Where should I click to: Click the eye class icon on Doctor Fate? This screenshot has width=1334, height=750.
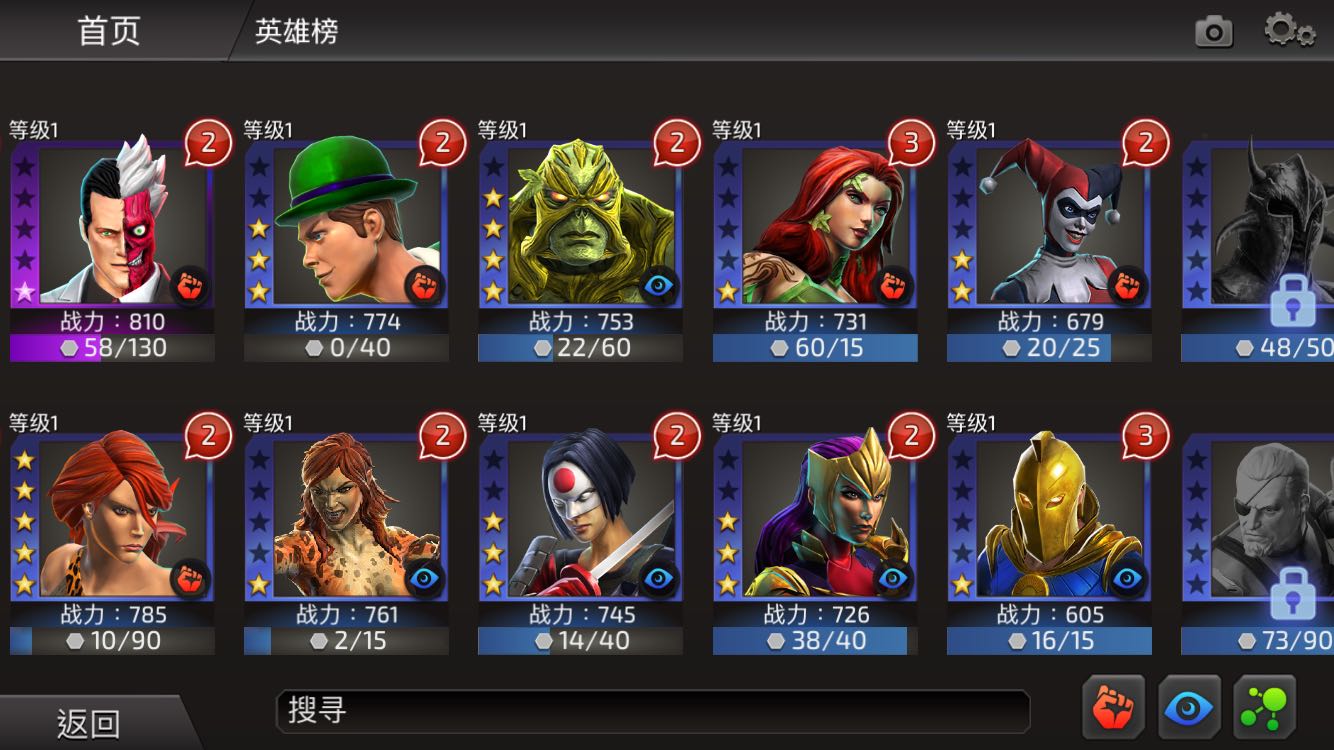pos(1127,580)
